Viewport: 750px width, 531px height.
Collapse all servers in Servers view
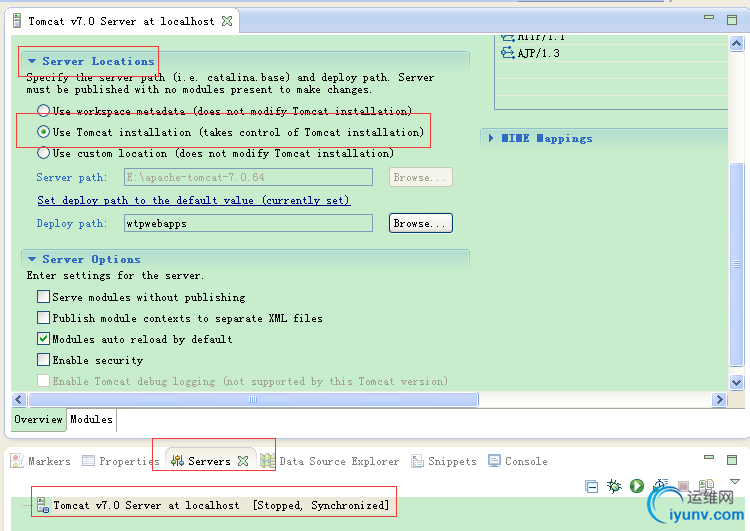click(592, 487)
